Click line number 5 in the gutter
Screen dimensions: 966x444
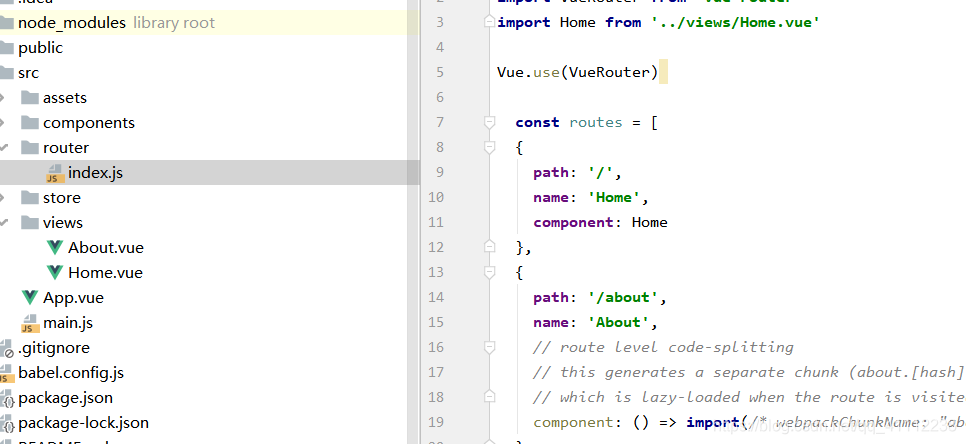[x=439, y=72]
